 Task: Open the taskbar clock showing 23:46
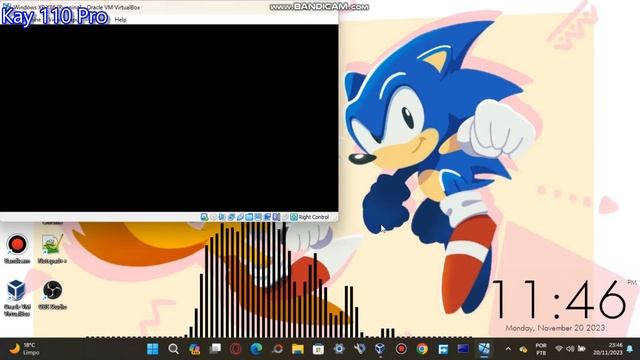point(608,349)
